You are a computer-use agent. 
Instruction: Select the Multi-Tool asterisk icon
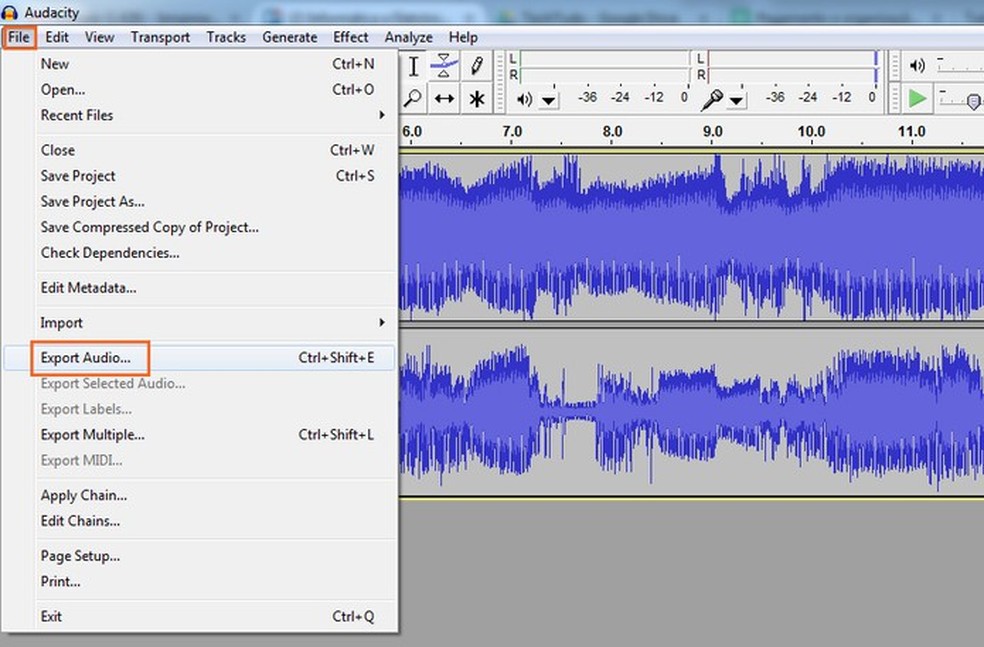pos(476,98)
